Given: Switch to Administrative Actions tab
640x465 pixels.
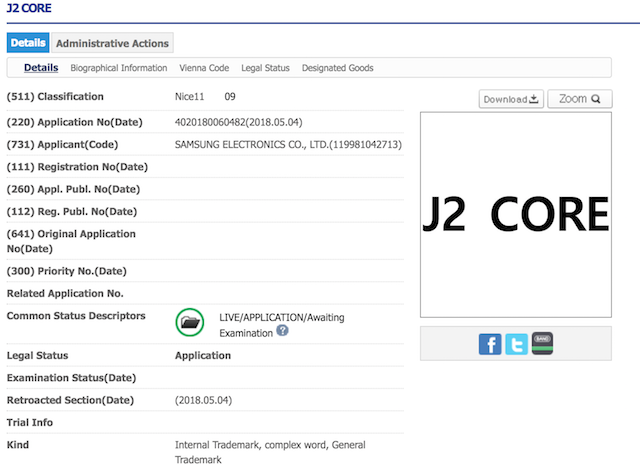Looking at the screenshot, I should point(112,43).
